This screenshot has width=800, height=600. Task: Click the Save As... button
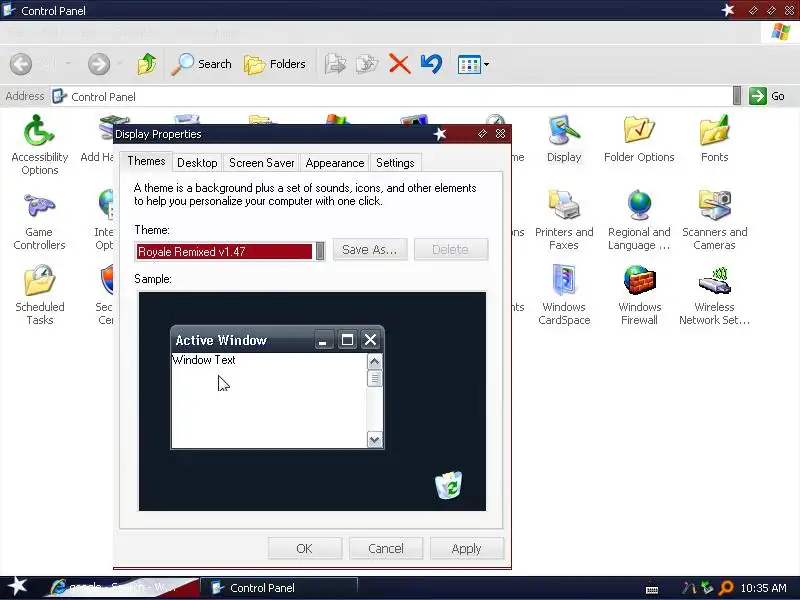[x=370, y=249]
